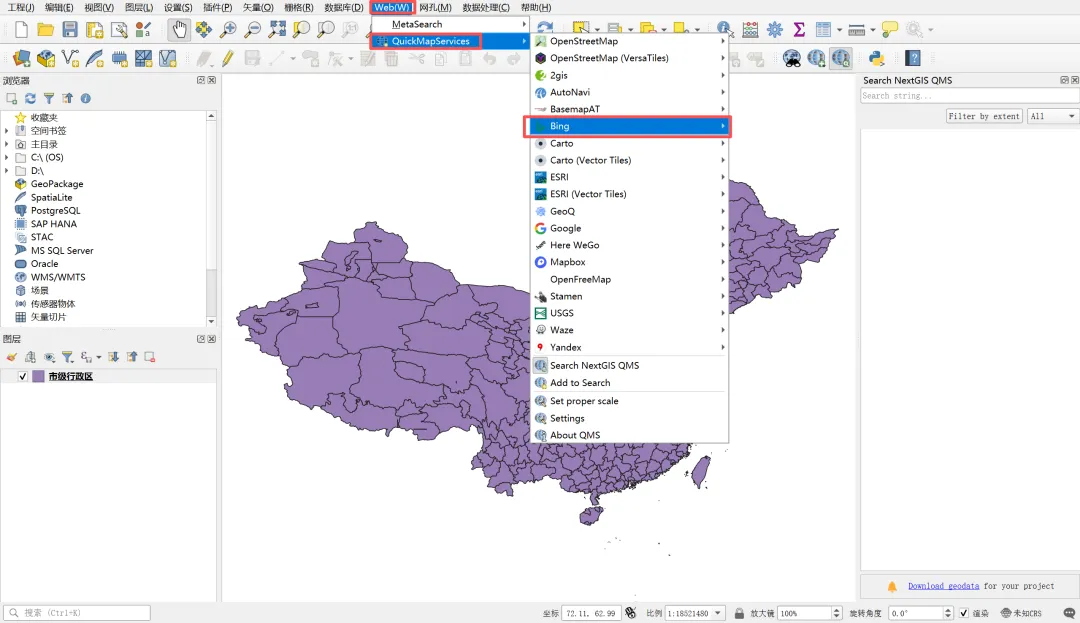Select the Zoom In magnifier tool
The image size is (1080, 623).
(x=228, y=30)
